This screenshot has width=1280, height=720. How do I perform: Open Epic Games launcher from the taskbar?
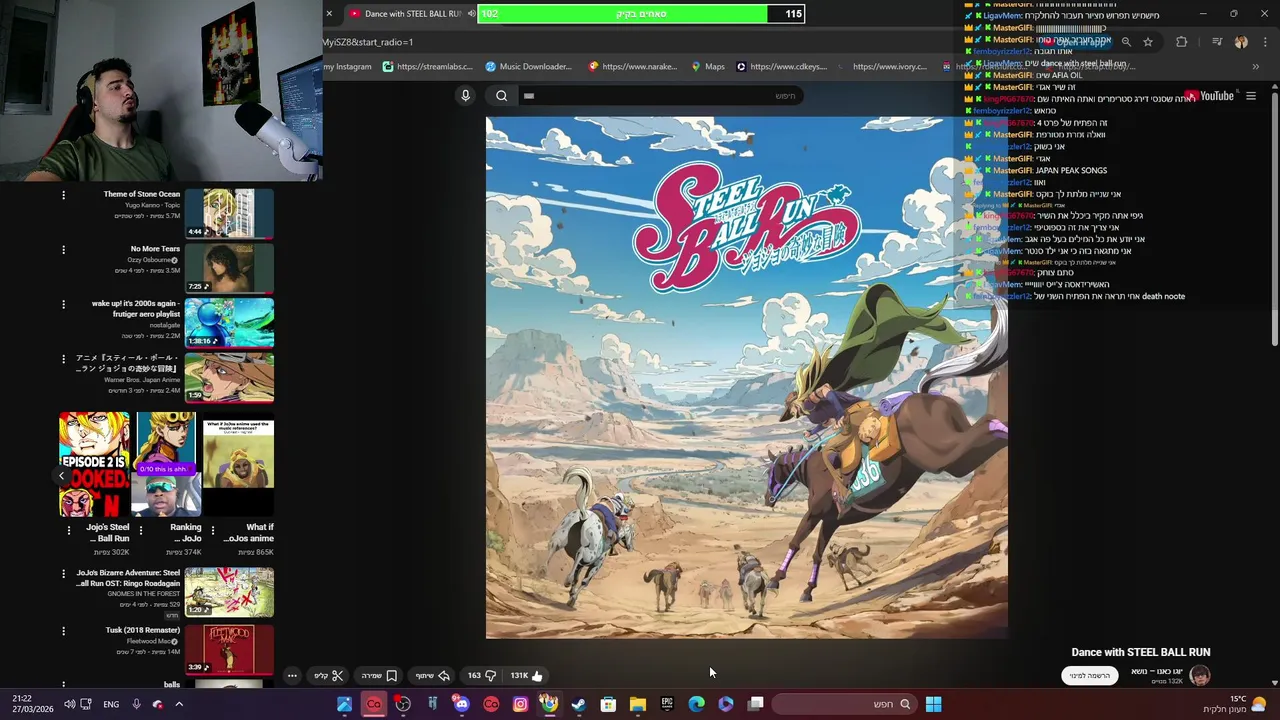click(x=667, y=704)
